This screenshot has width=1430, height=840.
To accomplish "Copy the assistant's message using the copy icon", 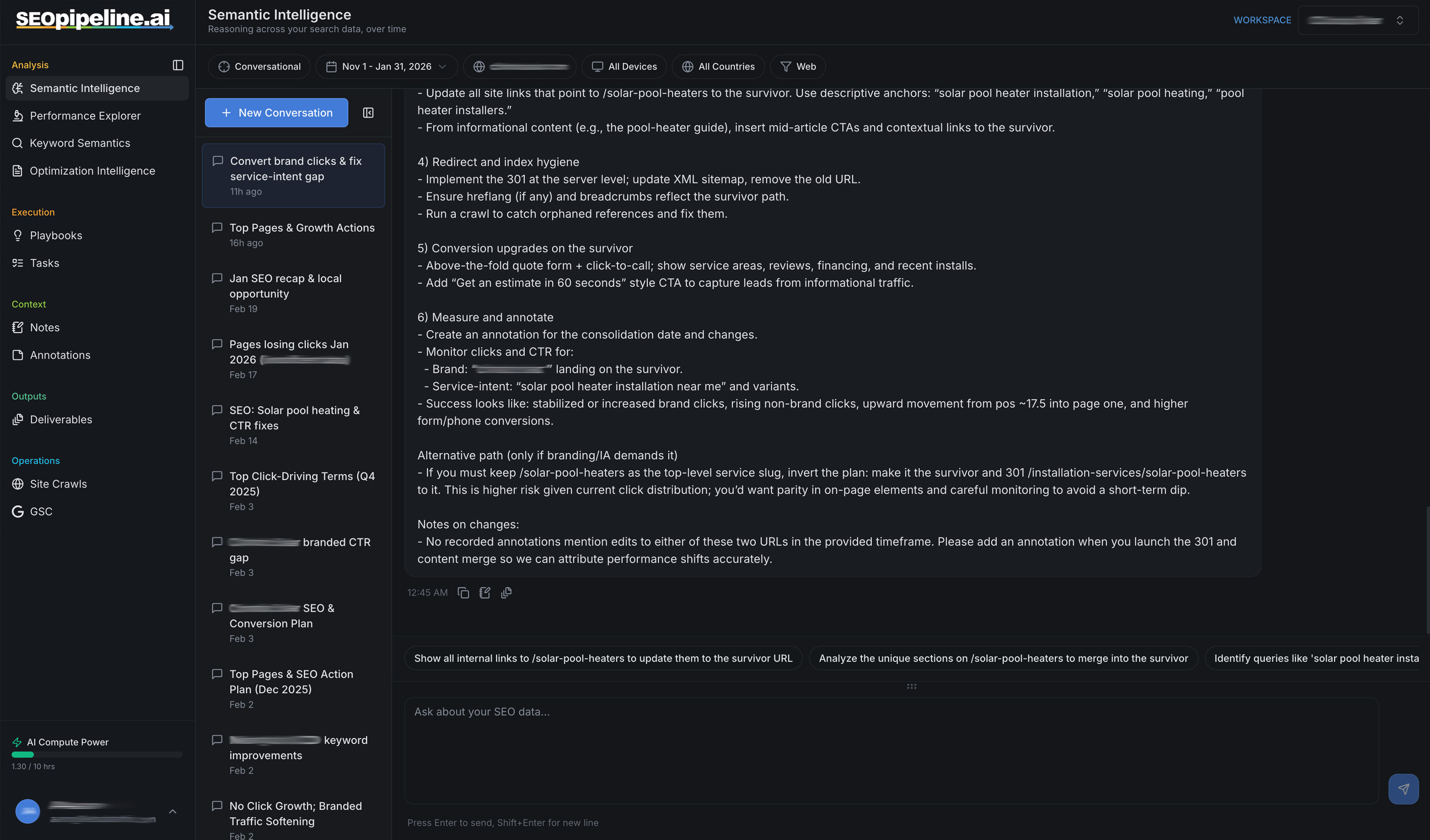I will pos(464,593).
